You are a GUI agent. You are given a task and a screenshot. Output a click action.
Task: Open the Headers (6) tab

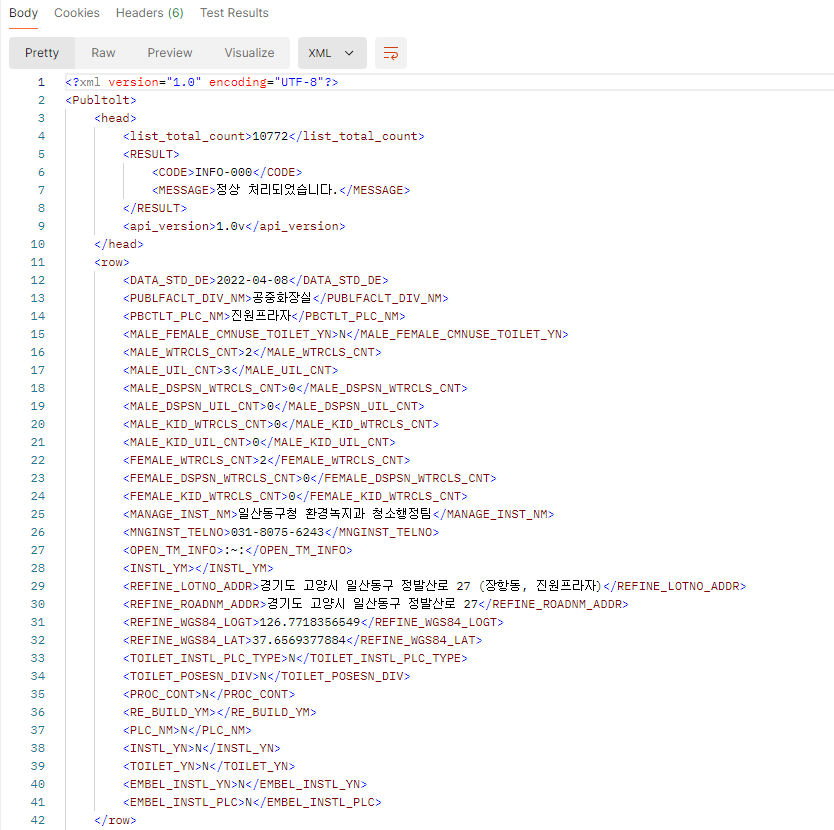pyautogui.click(x=149, y=13)
